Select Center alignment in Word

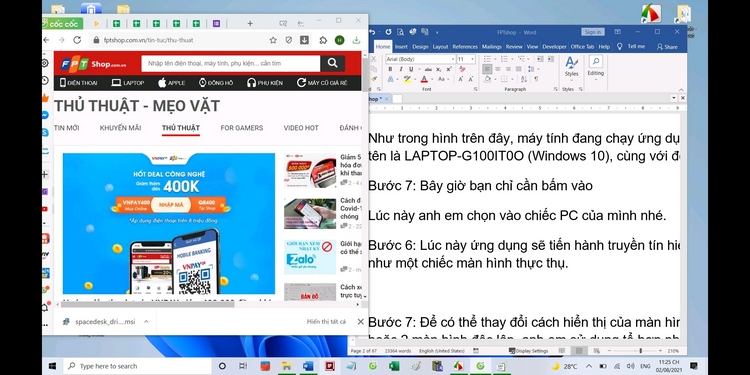[497, 69]
